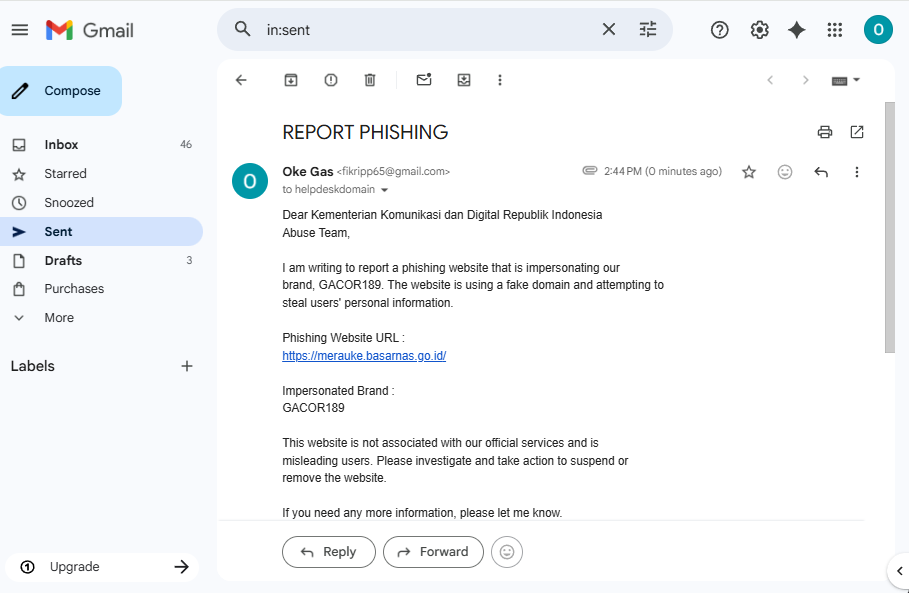Viewport: 909px width, 593px height.
Task: Mark this email as unread
Action: coord(424,80)
